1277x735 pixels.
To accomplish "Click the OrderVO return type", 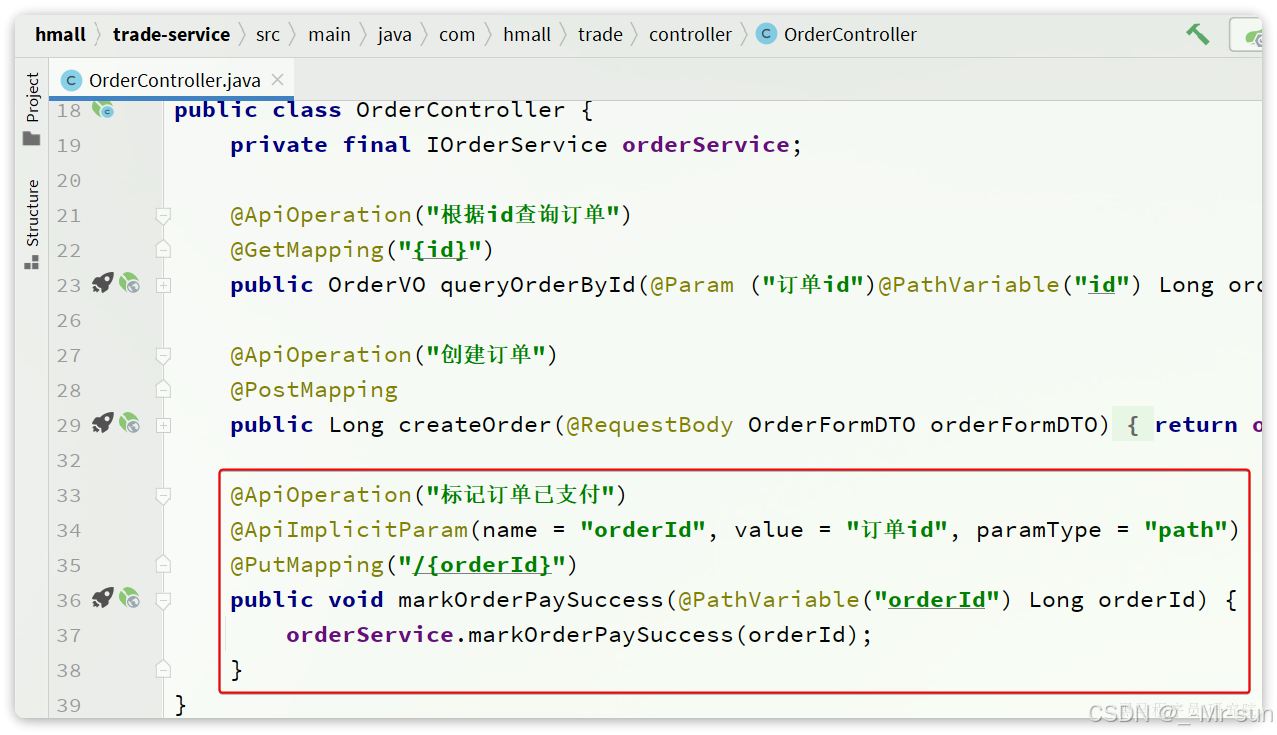I will 377,285.
